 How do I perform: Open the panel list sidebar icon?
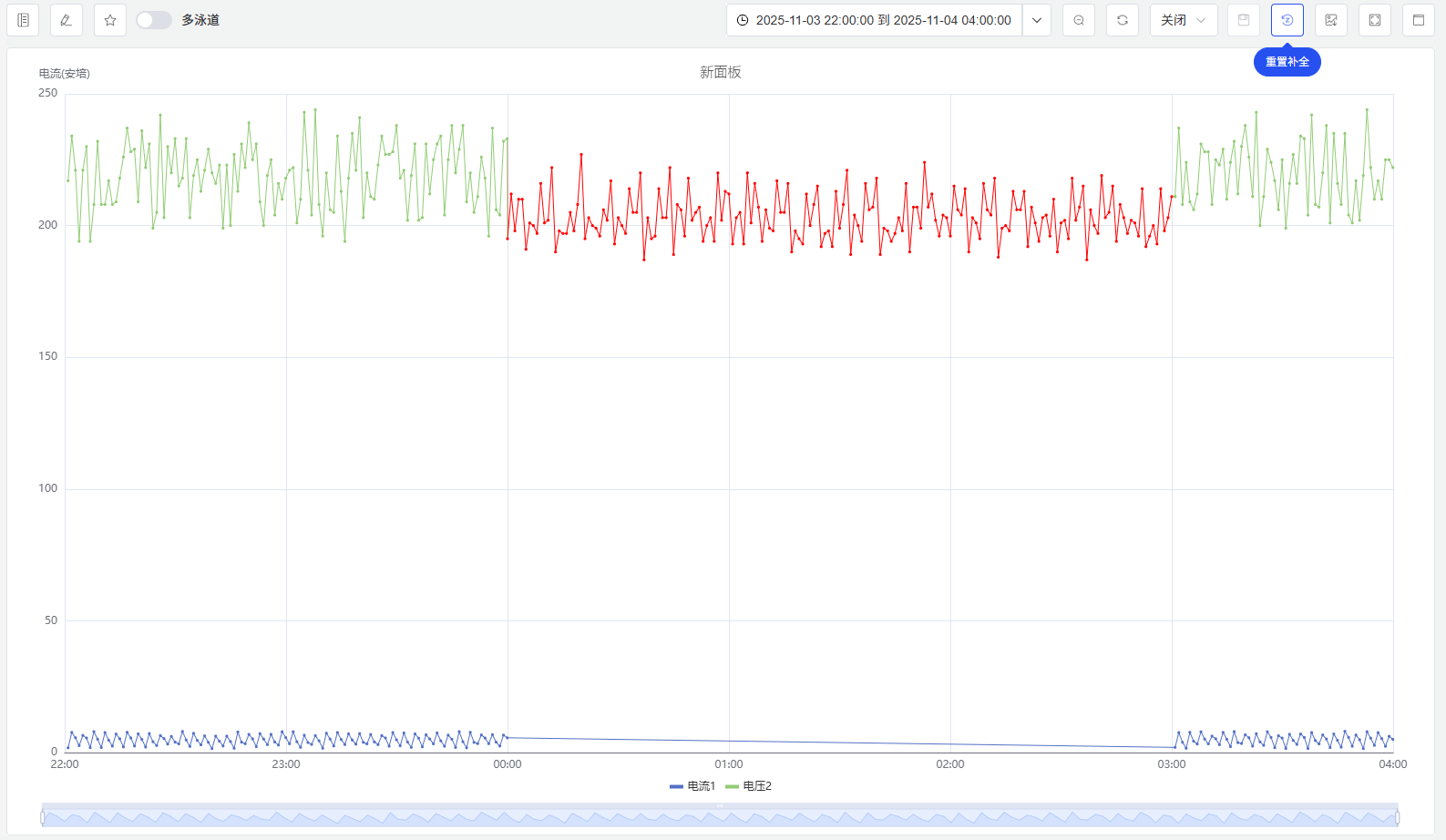click(23, 20)
